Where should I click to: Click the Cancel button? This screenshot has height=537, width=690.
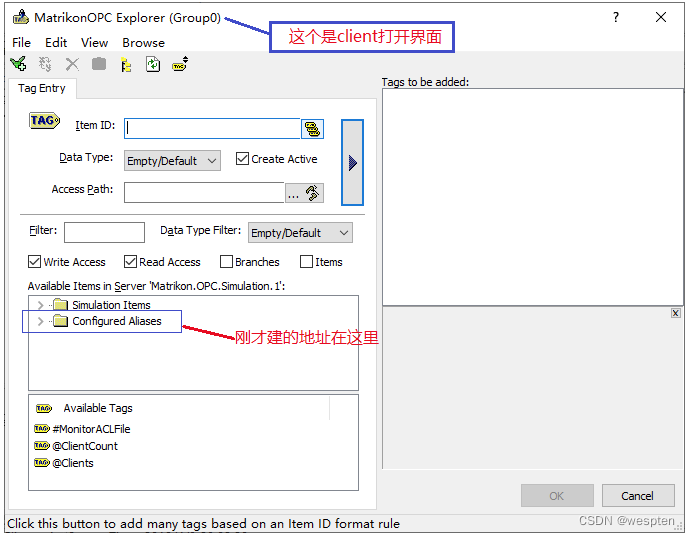point(638,496)
